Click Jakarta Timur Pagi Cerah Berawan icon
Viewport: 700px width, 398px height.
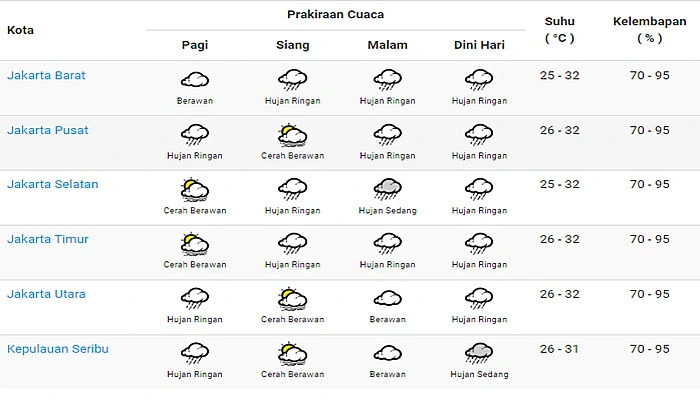(195, 244)
